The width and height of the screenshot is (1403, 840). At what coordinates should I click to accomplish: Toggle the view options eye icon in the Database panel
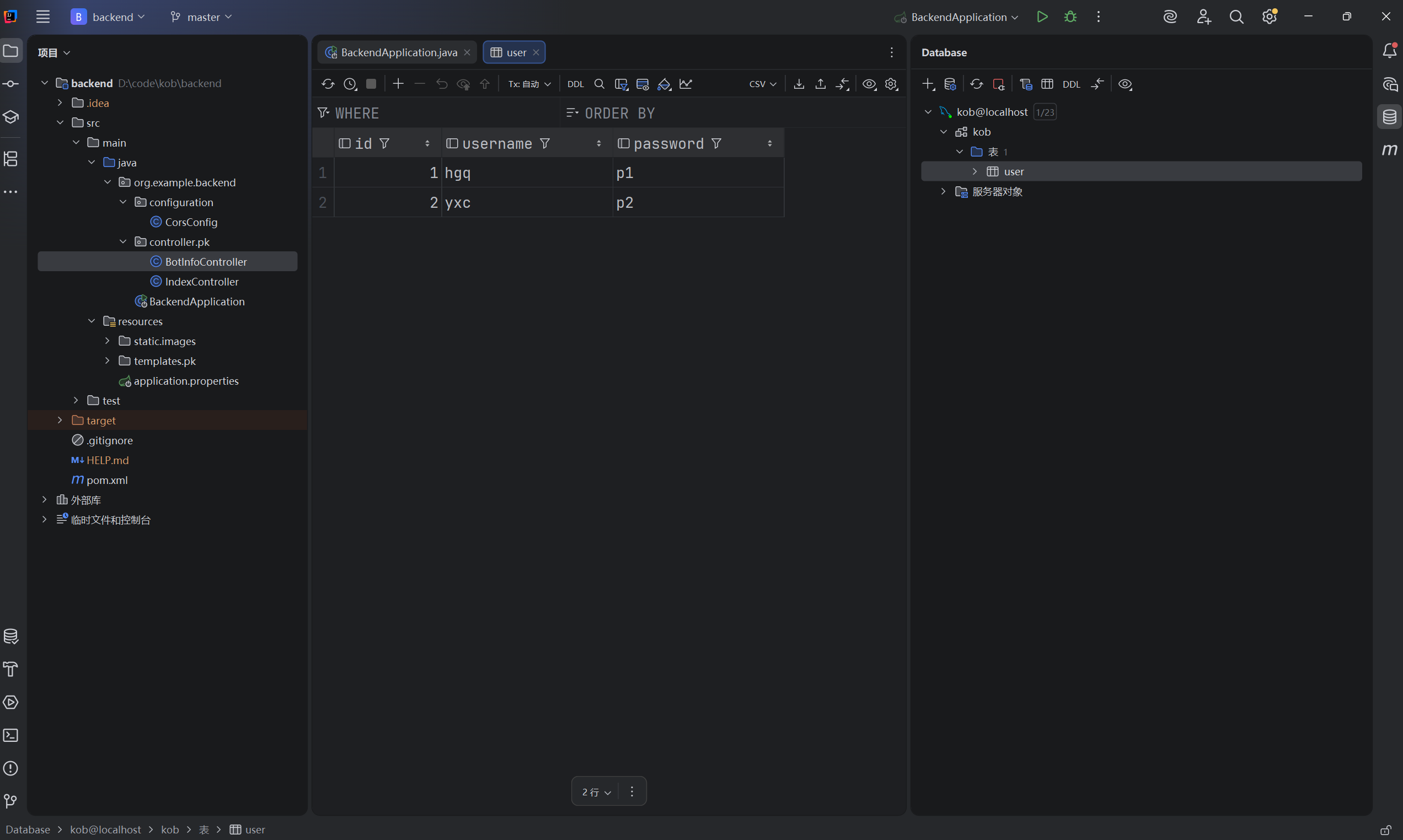1125,84
